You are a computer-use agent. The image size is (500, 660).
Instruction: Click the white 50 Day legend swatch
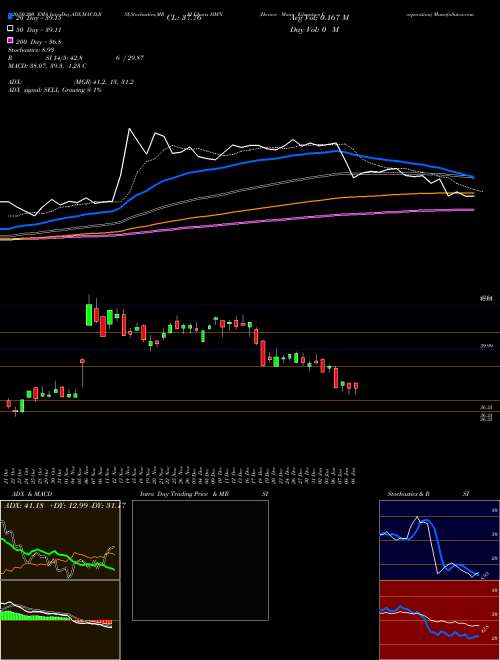(11, 29)
